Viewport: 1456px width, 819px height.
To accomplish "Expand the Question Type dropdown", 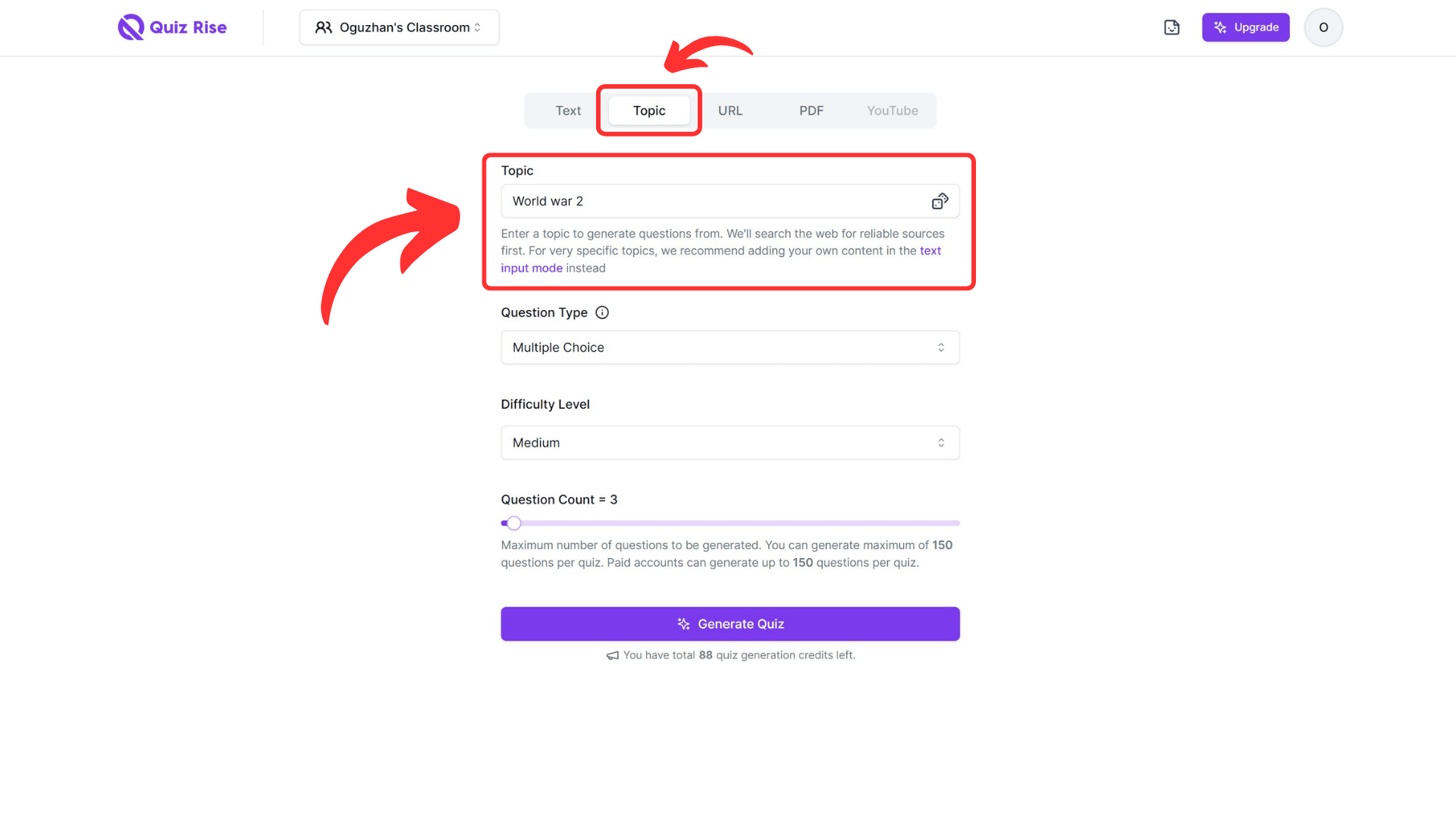I will tap(729, 347).
